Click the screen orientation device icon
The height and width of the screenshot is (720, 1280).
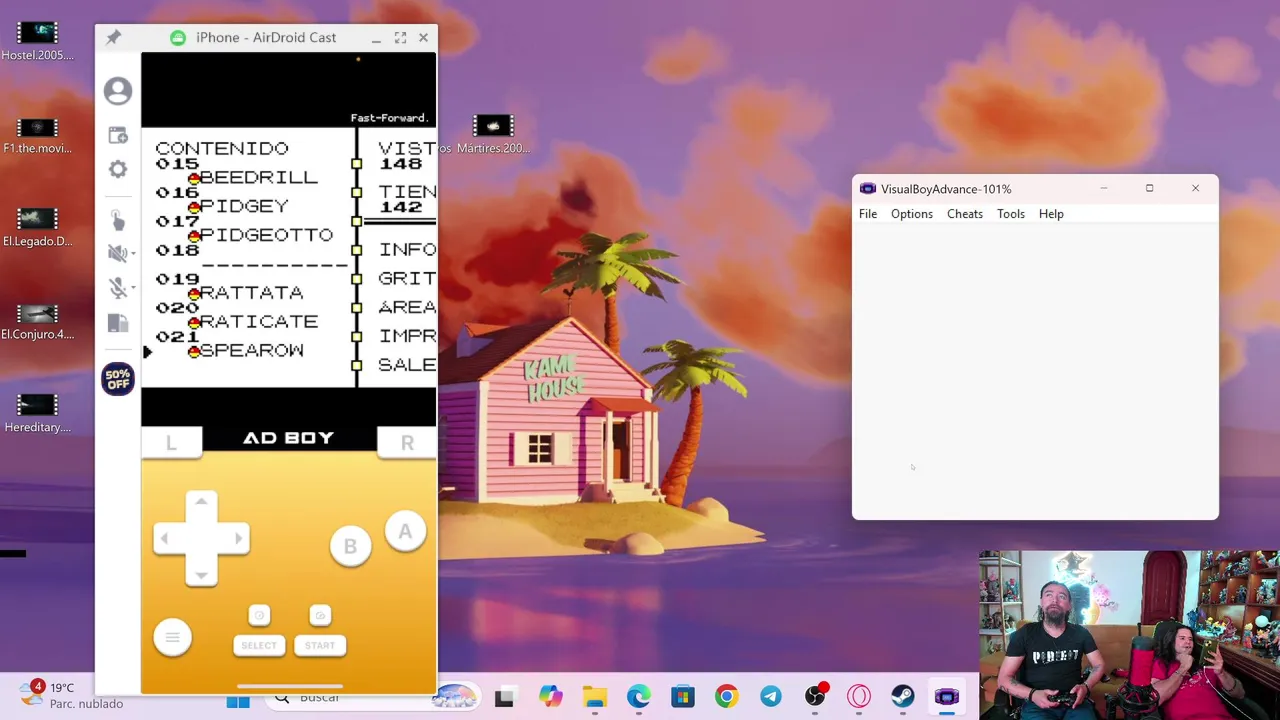click(x=118, y=323)
